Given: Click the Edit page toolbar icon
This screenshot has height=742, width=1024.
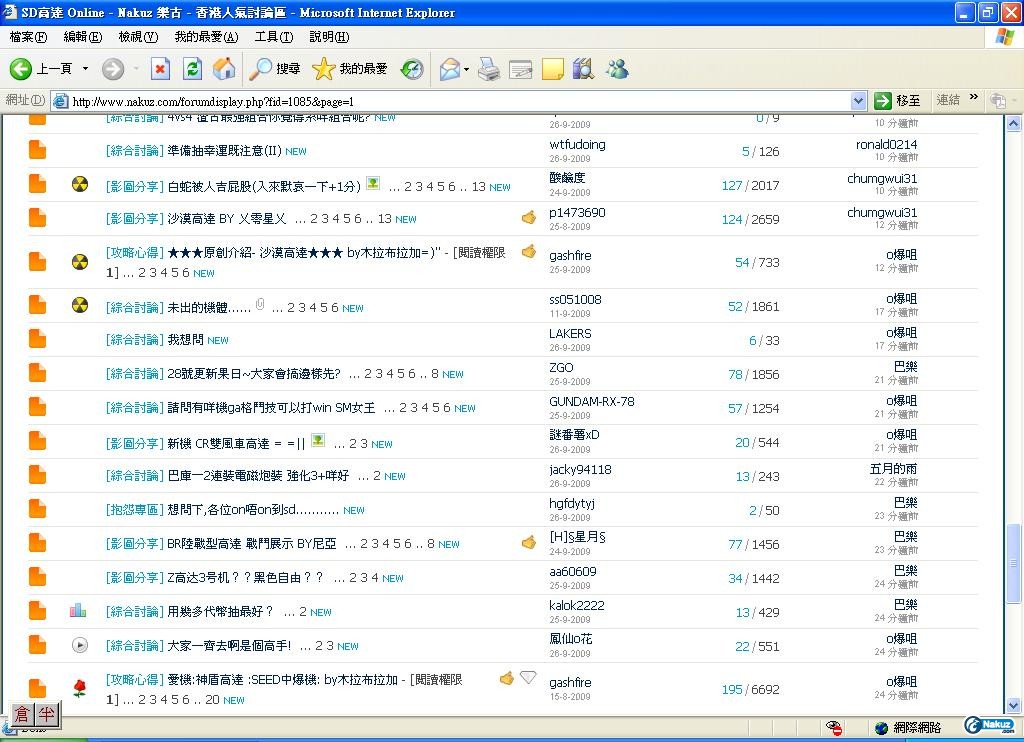Looking at the screenshot, I should coord(520,69).
